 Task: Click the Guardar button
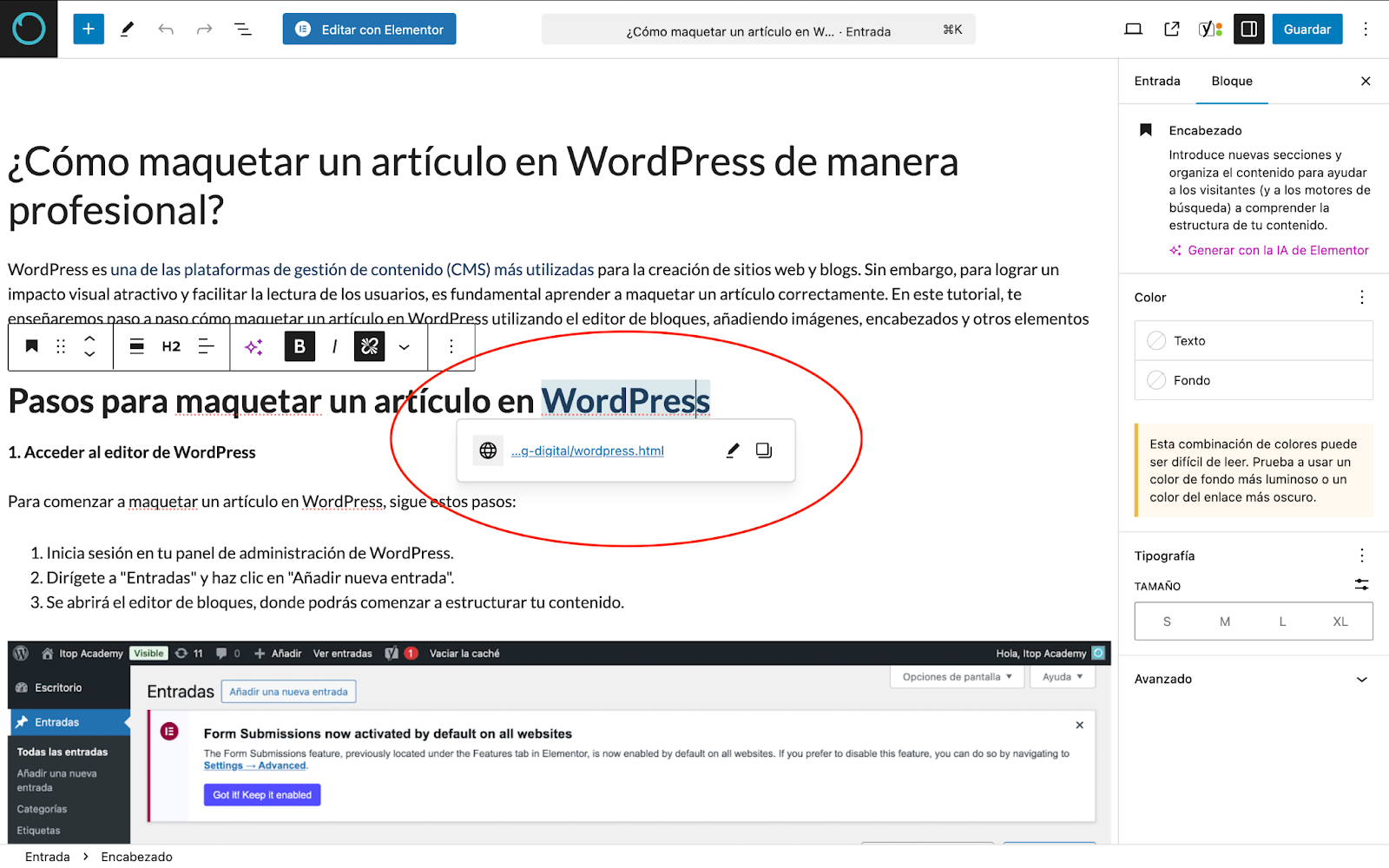[x=1307, y=30]
